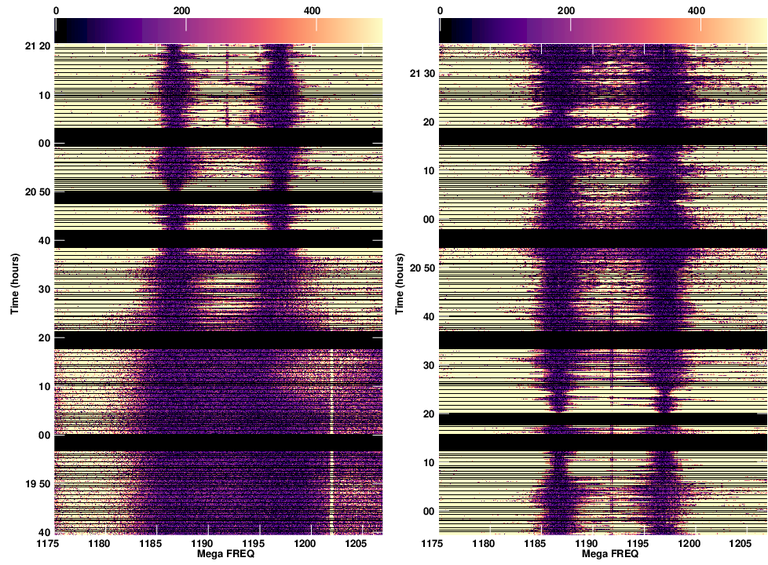Click the right colorbar near the 400 mark

697,30
